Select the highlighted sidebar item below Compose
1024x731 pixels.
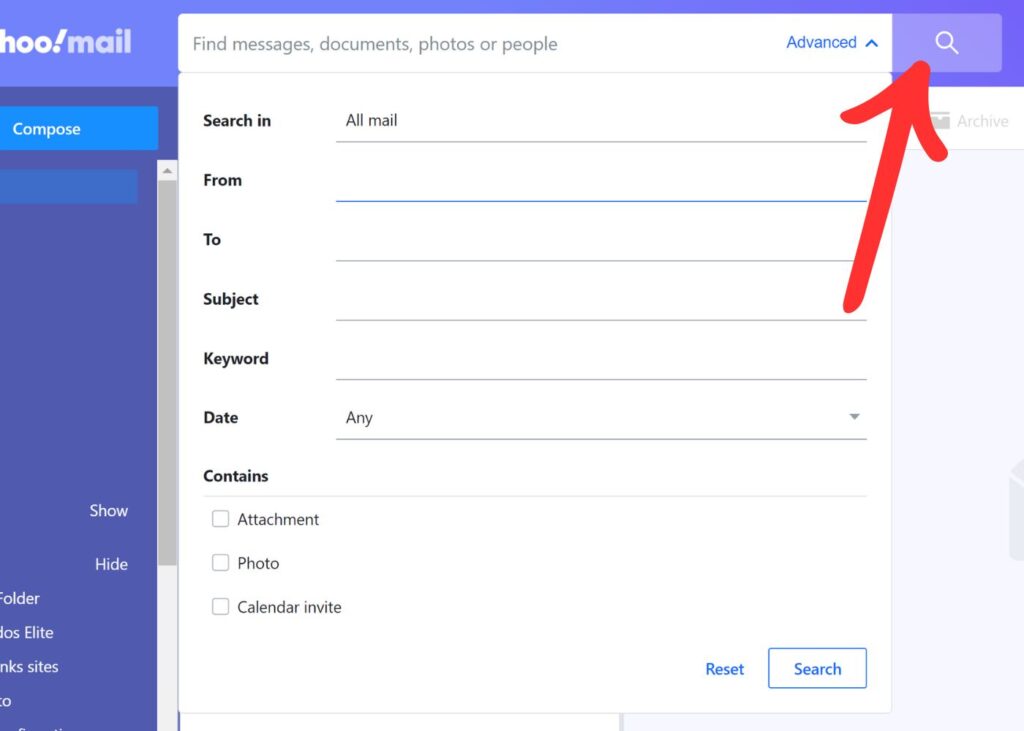tap(69, 186)
